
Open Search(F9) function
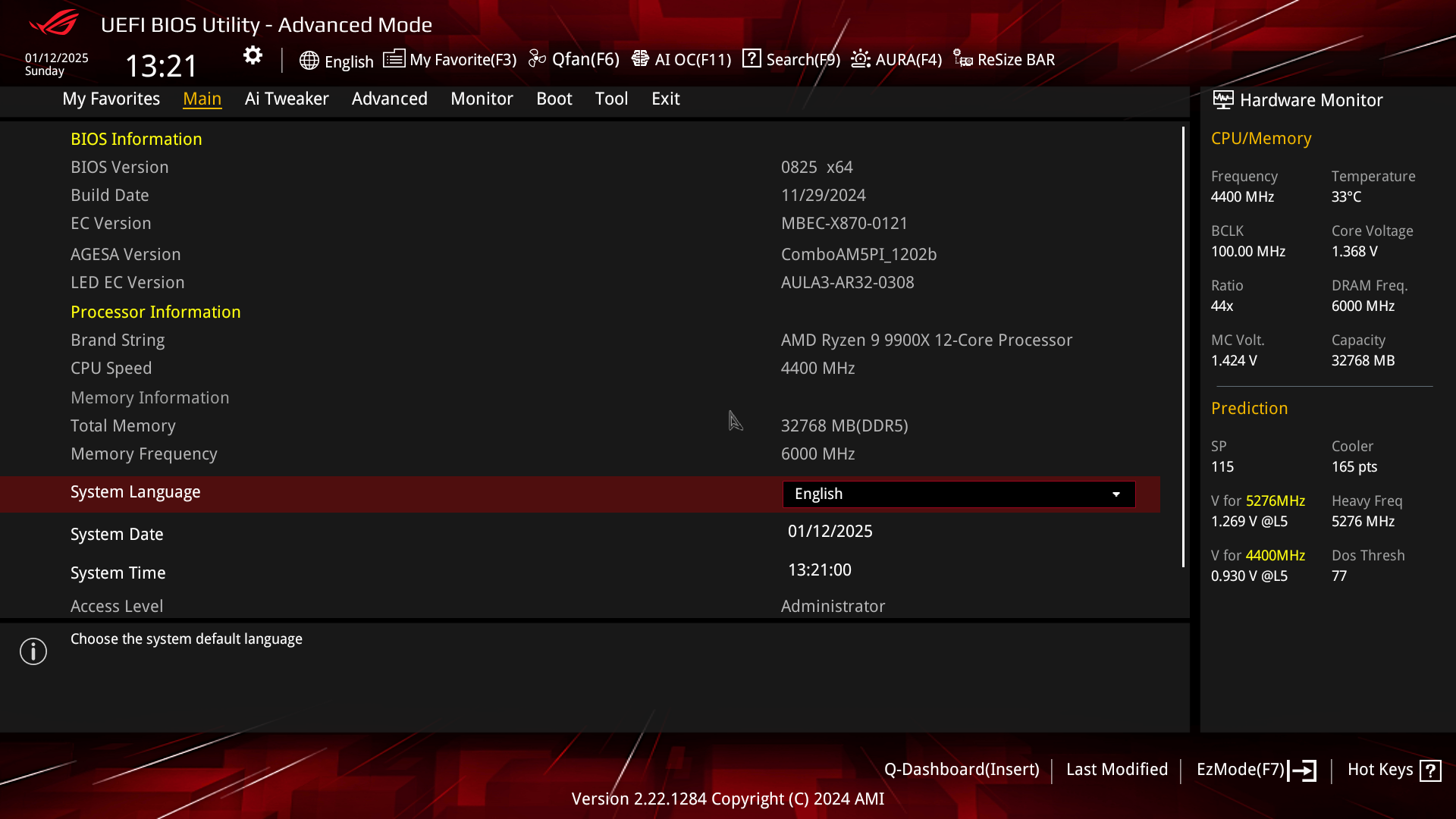tap(791, 59)
